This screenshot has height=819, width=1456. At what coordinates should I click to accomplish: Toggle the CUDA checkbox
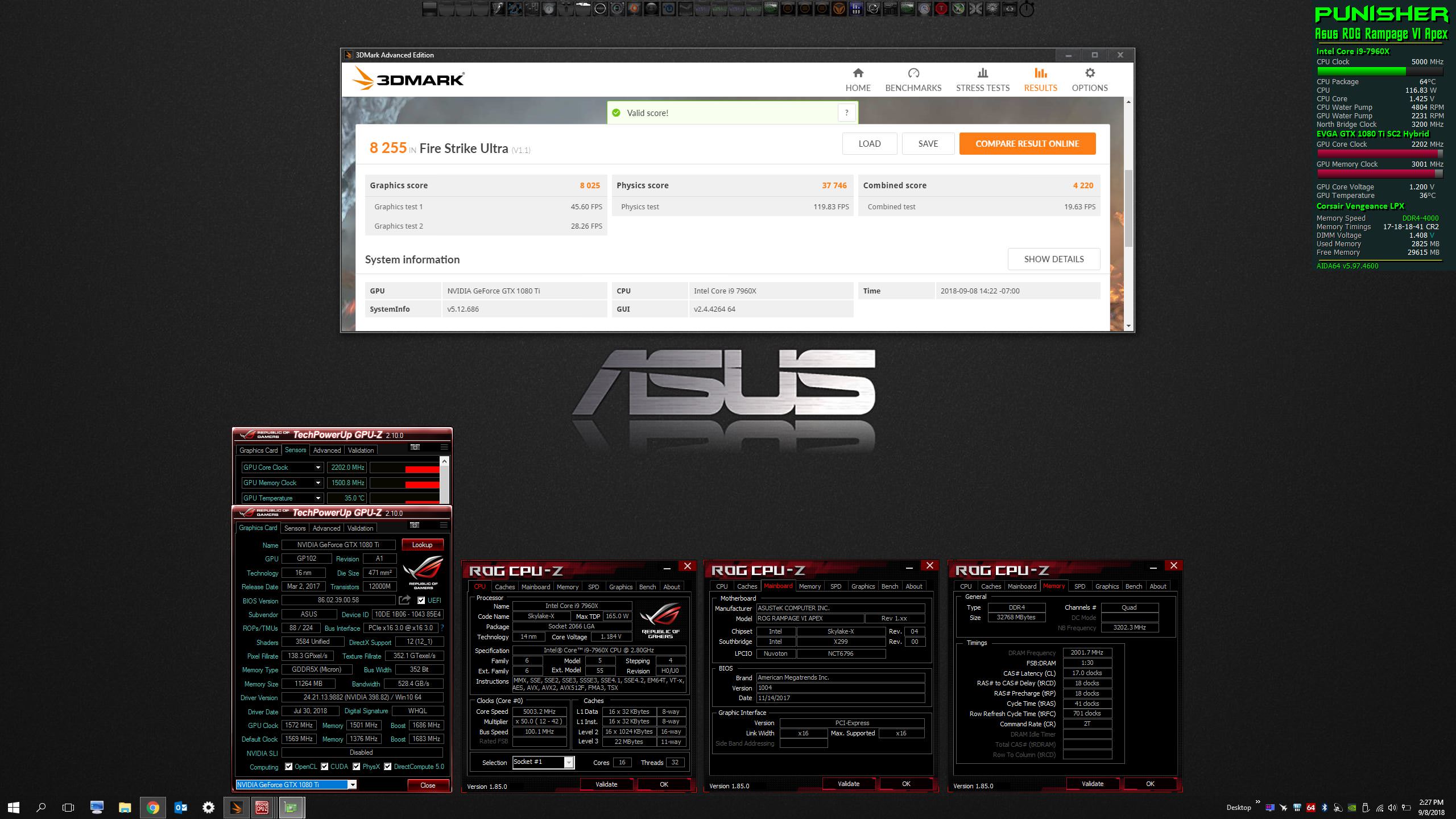325,767
